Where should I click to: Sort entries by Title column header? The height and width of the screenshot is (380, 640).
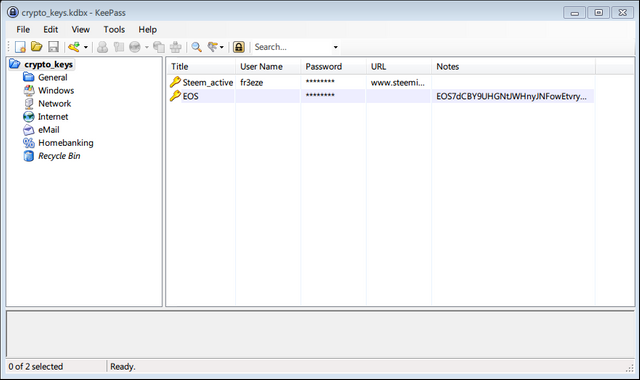click(200, 67)
